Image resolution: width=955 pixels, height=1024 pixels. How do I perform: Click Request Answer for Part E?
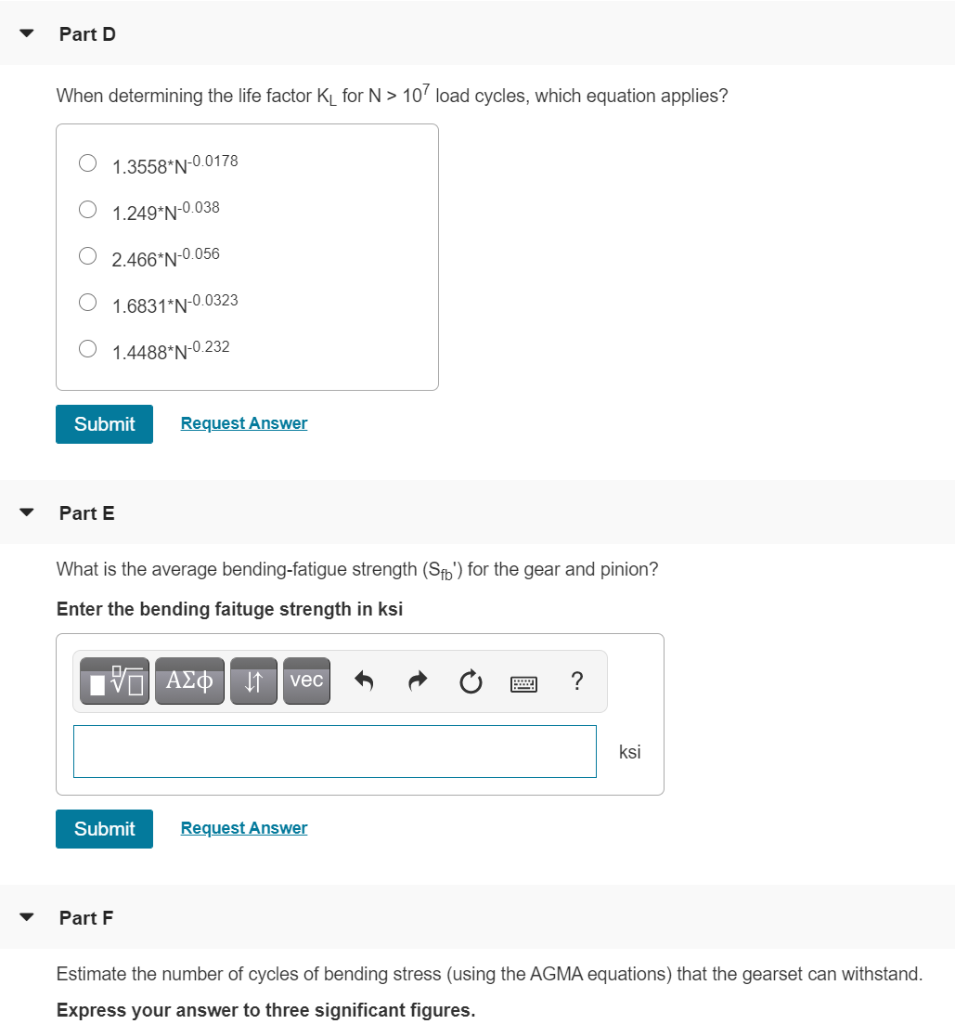click(x=243, y=828)
